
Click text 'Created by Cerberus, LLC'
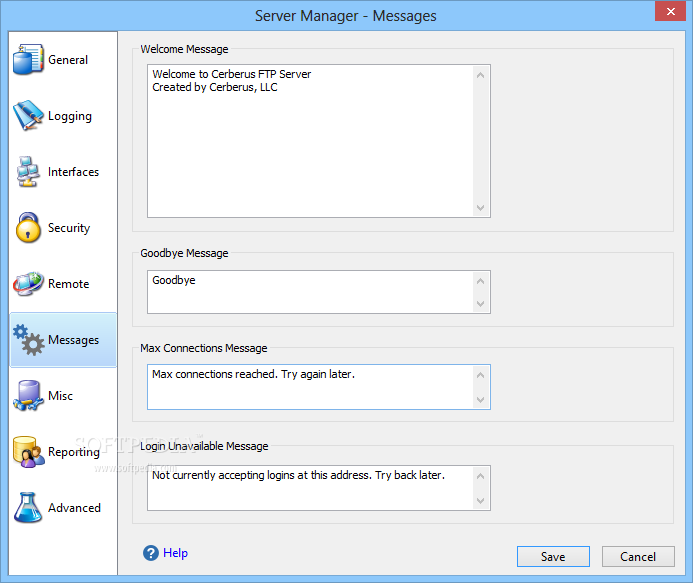click(x=215, y=87)
